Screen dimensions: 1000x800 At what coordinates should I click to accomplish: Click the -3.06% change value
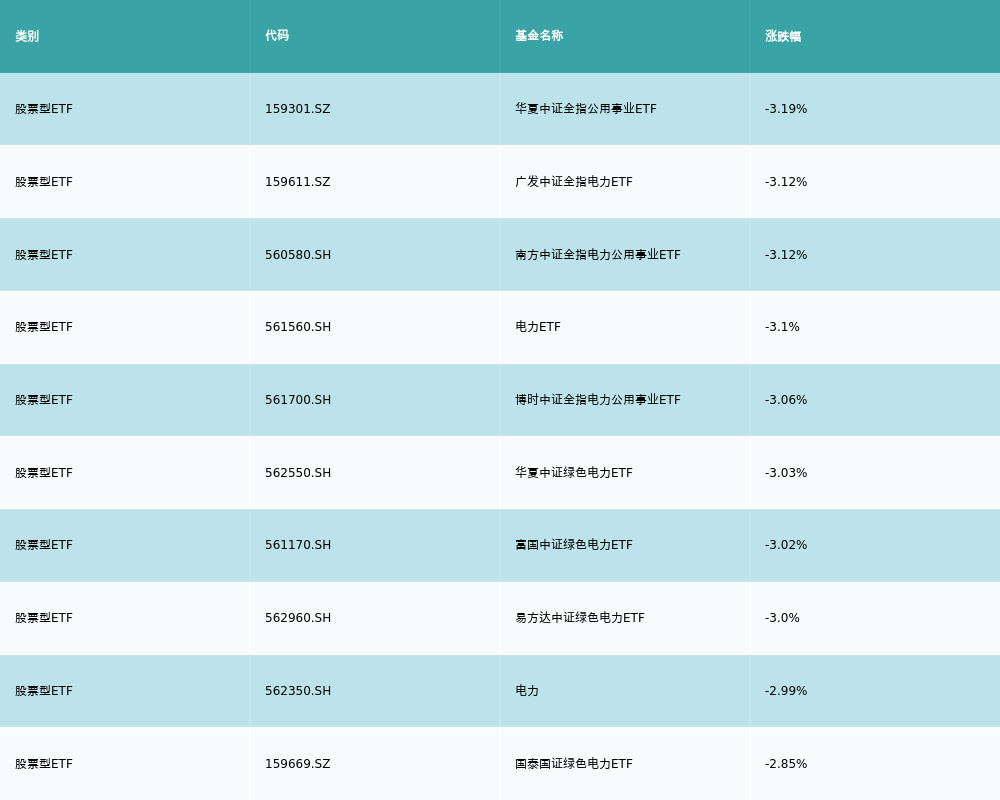[786, 400]
